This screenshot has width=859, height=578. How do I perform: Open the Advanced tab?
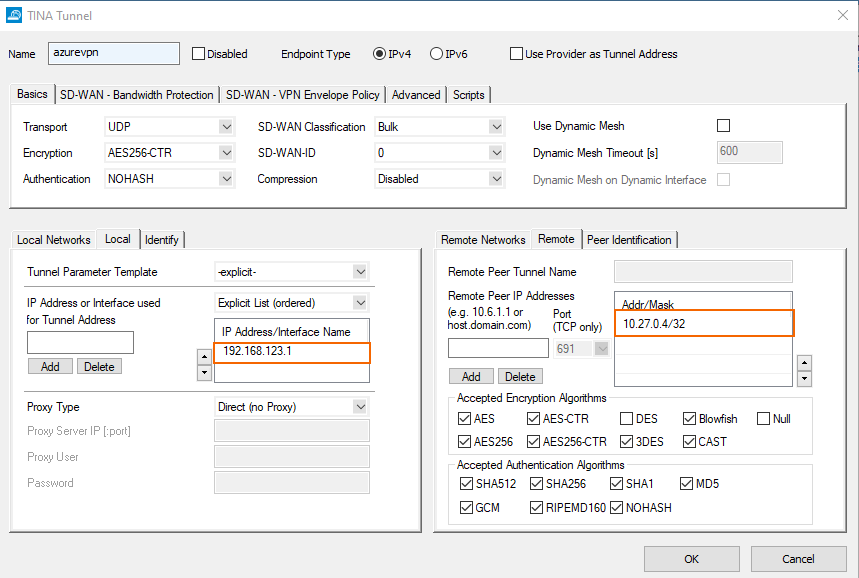pos(416,95)
